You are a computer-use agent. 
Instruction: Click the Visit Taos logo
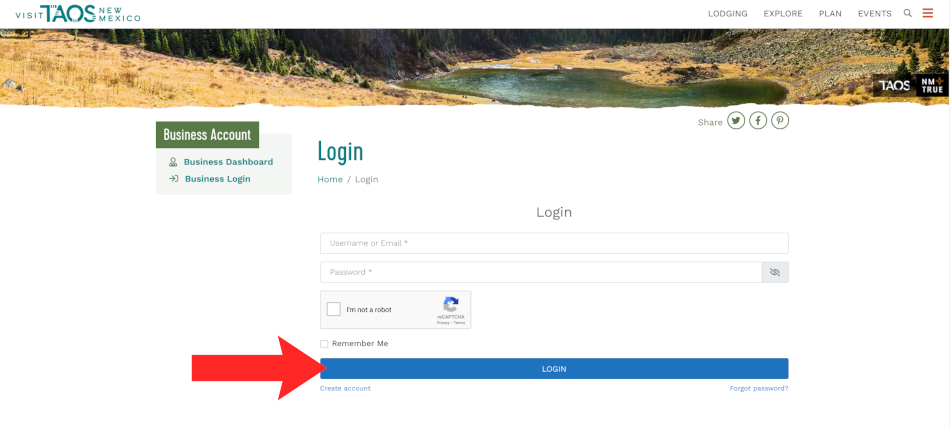(x=78, y=13)
